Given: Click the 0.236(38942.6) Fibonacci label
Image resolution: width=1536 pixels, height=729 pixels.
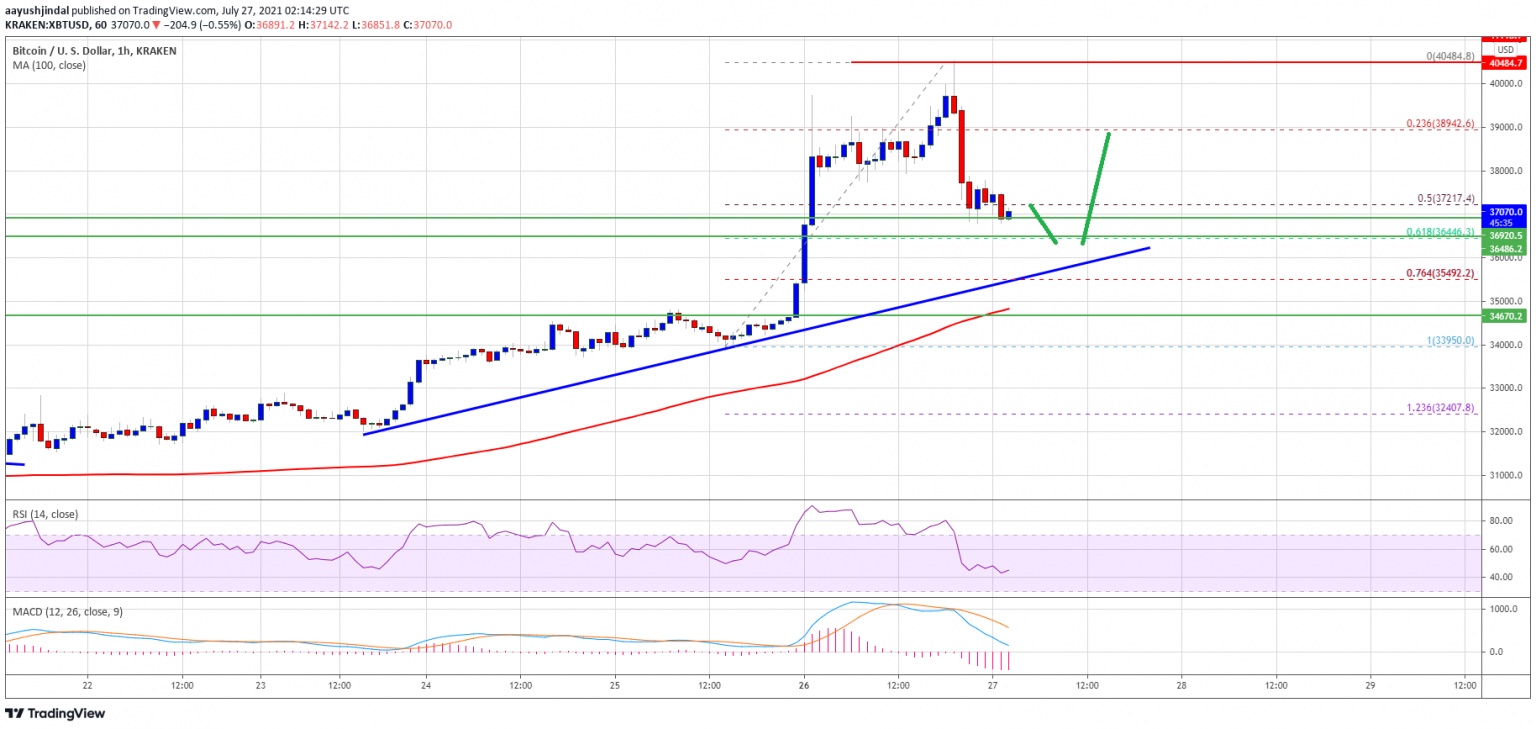Looking at the screenshot, I should coord(1442,125).
